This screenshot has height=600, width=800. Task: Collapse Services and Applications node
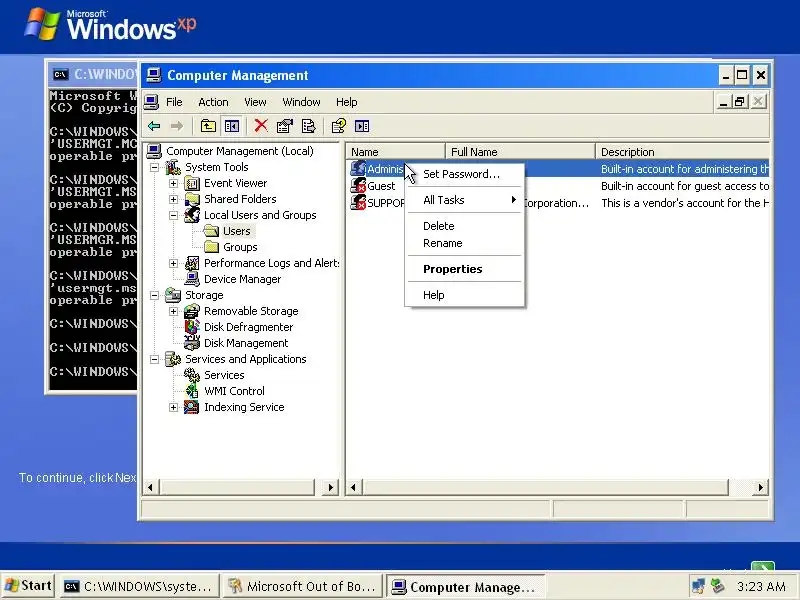pyautogui.click(x=154, y=359)
